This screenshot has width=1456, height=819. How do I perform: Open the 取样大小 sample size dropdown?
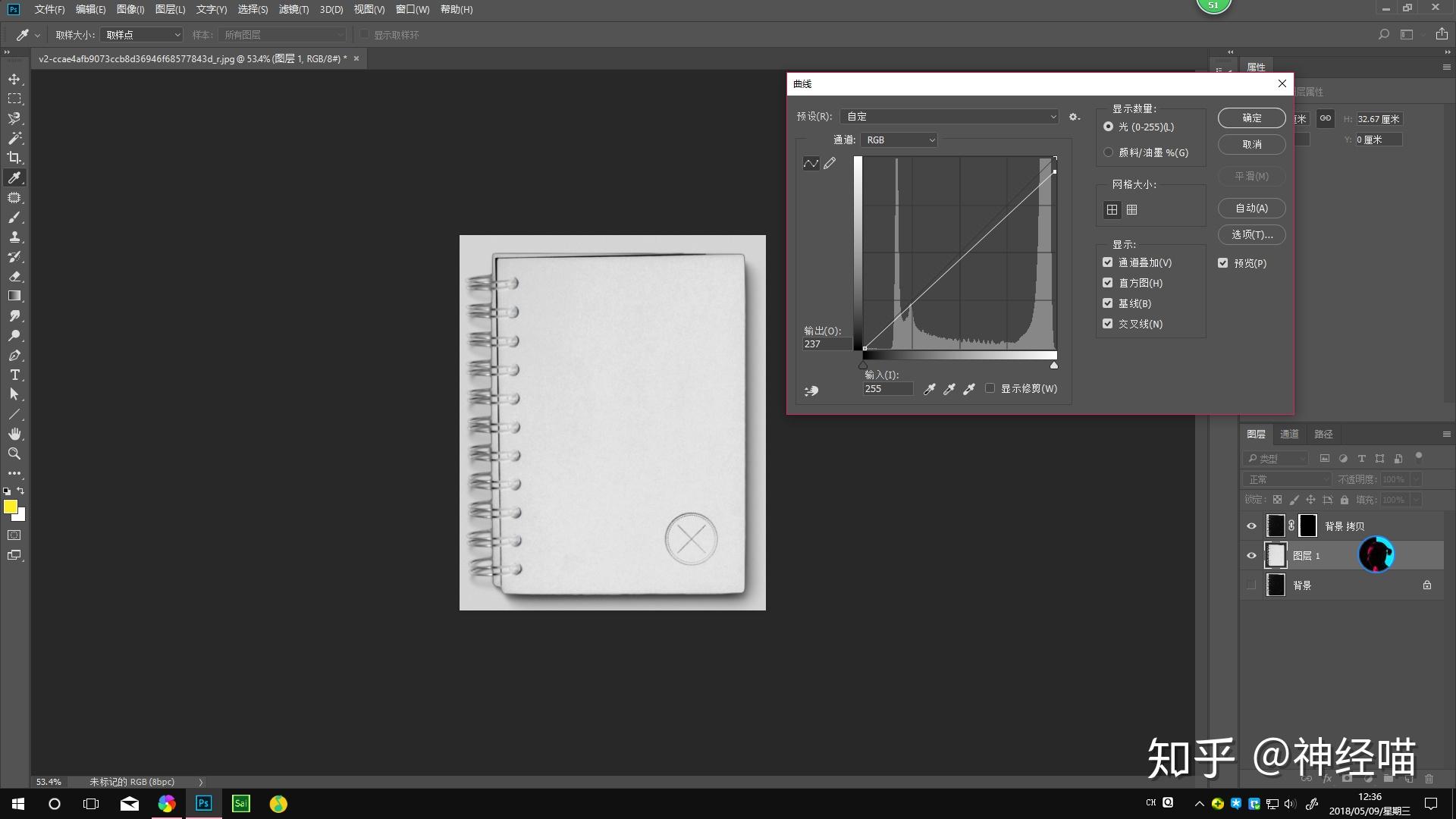[142, 35]
